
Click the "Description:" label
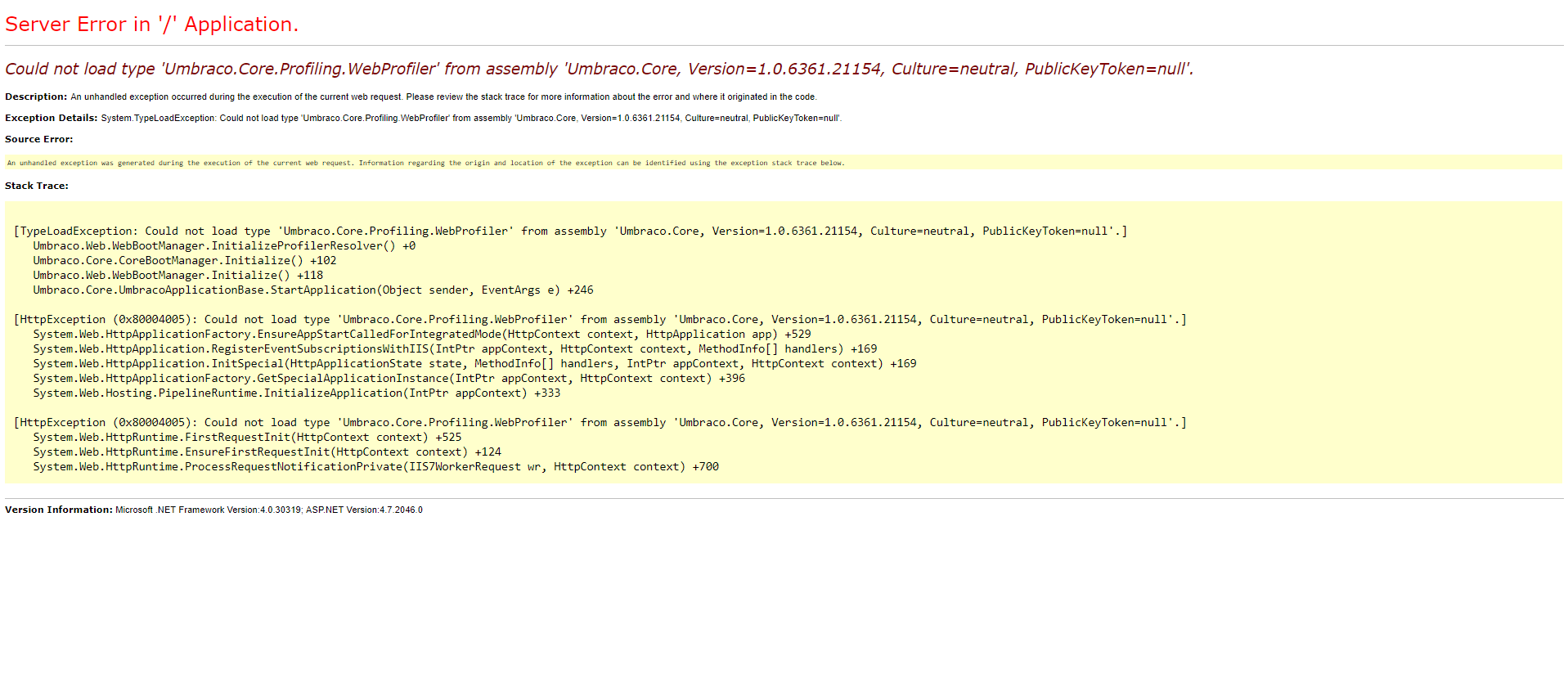[x=36, y=97]
